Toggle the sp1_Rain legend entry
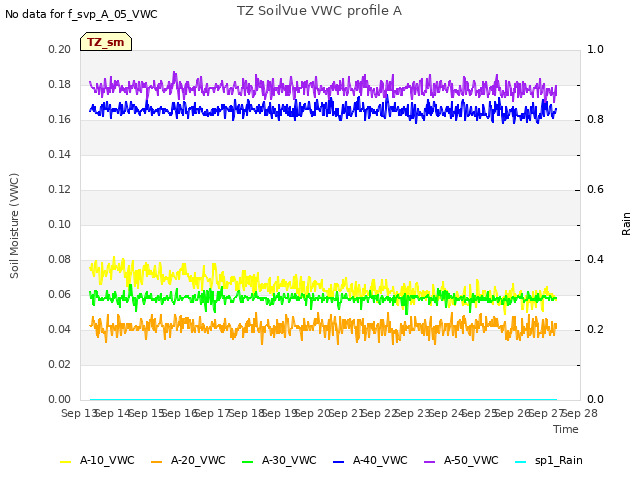The height and width of the screenshot is (480, 640). pos(549,460)
